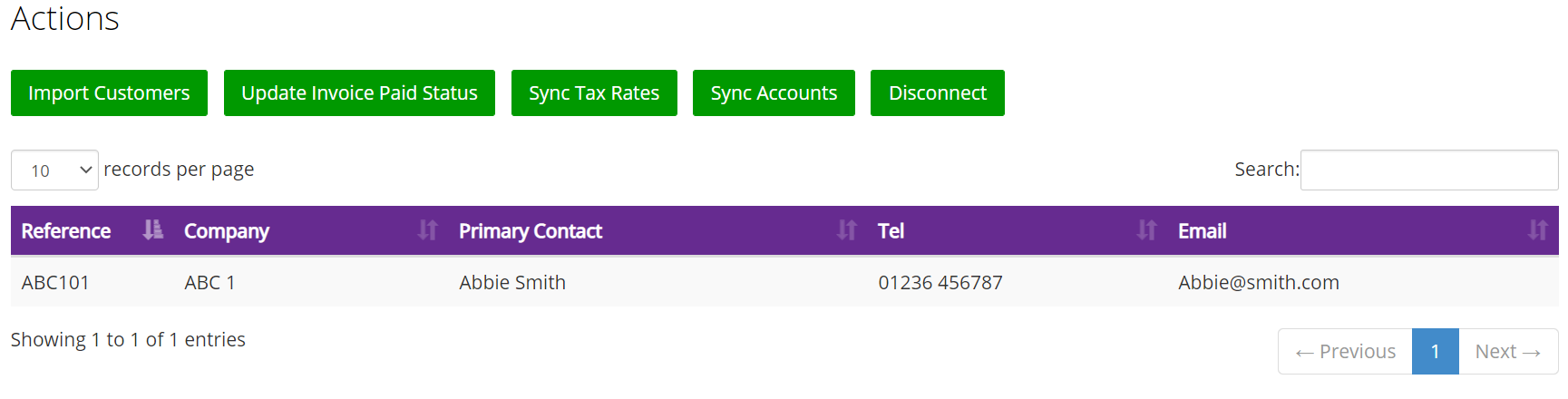This screenshot has width=1568, height=399.
Task: Click Update Invoice Paid Status
Action: point(359,92)
